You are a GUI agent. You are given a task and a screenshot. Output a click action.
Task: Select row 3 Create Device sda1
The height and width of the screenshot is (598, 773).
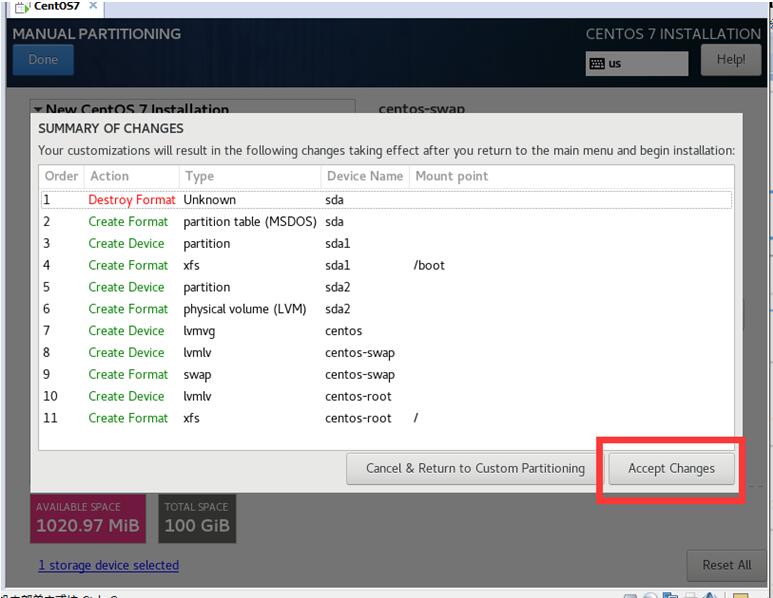[x=386, y=244]
